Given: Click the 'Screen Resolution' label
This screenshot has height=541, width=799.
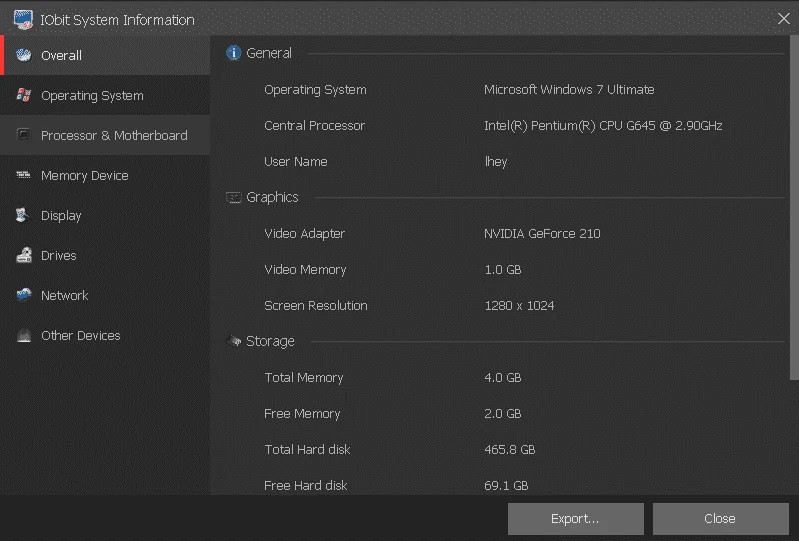Looking at the screenshot, I should pos(315,306).
